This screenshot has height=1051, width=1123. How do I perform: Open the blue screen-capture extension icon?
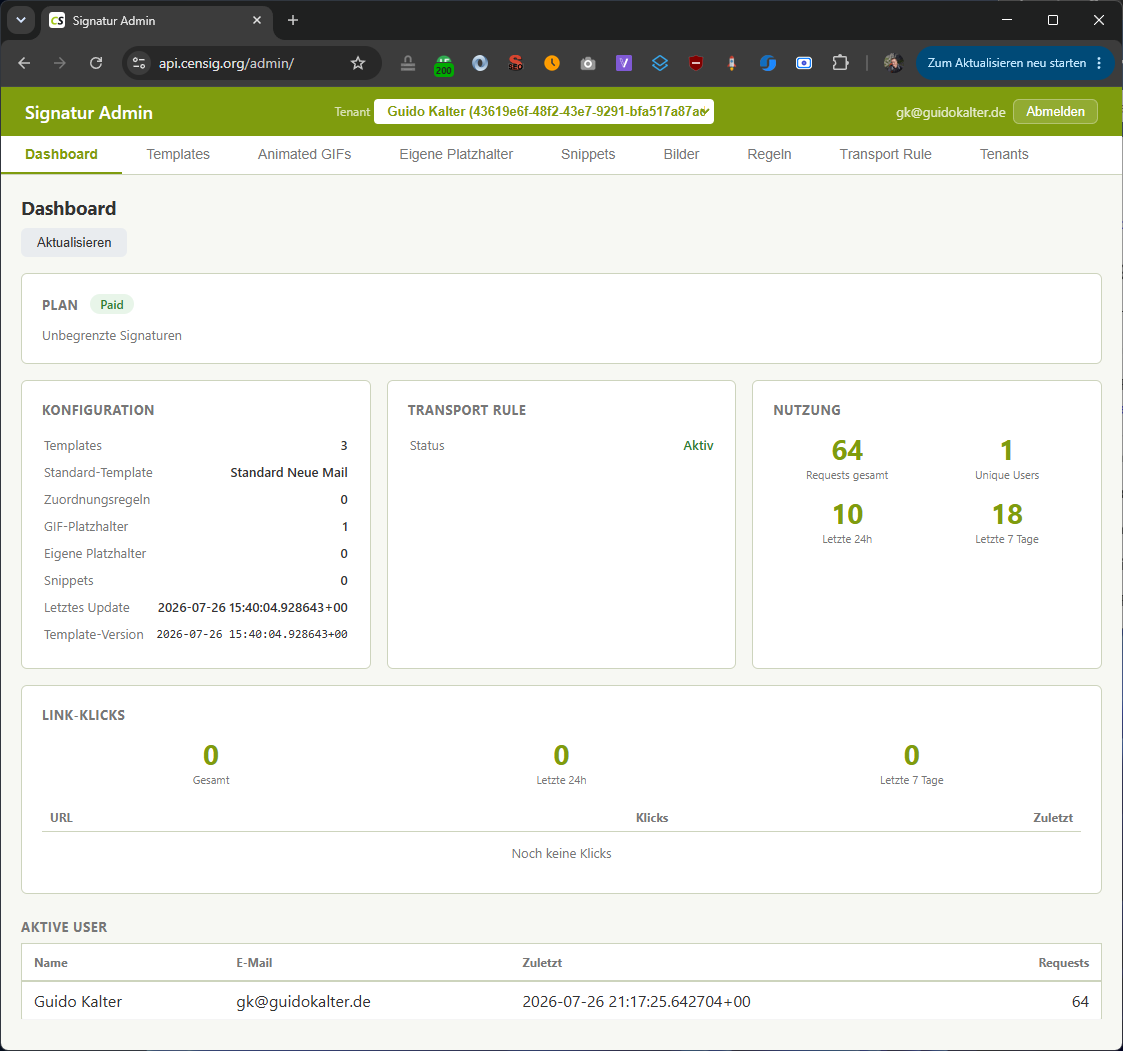tap(804, 63)
